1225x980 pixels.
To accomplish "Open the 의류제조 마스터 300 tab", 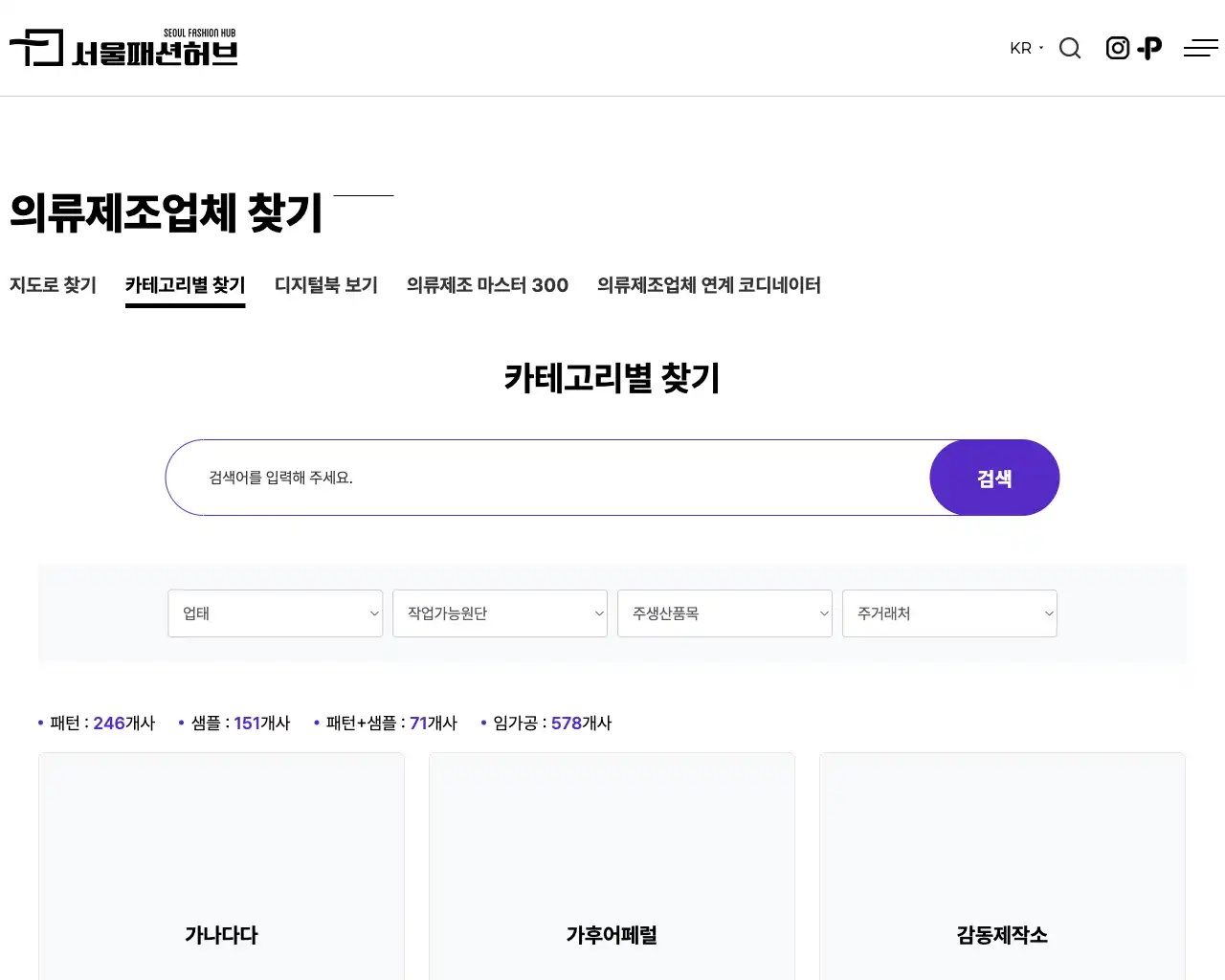I will (x=487, y=284).
